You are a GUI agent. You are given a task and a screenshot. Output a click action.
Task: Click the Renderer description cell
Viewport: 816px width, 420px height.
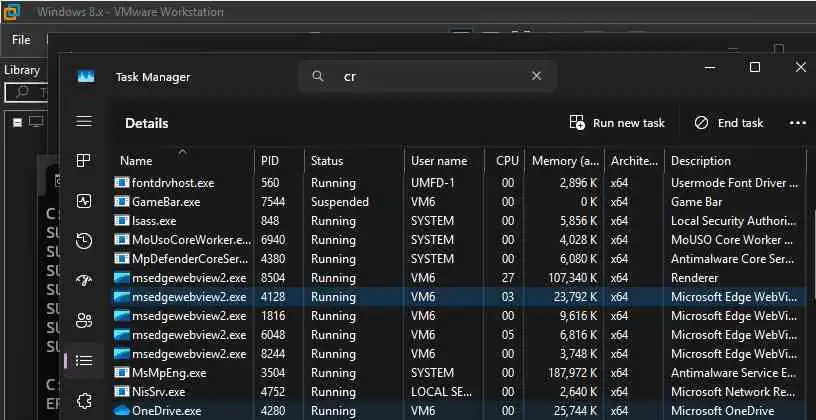(694, 278)
